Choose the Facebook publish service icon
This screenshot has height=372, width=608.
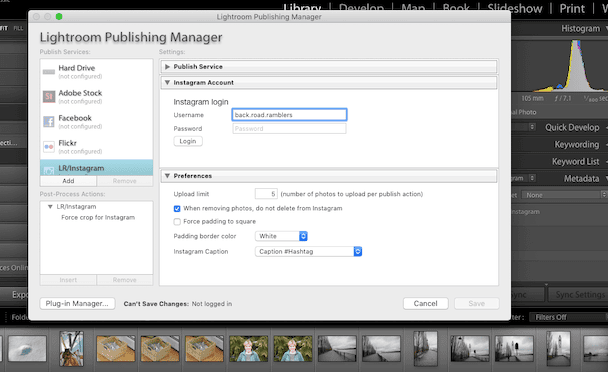point(49,122)
